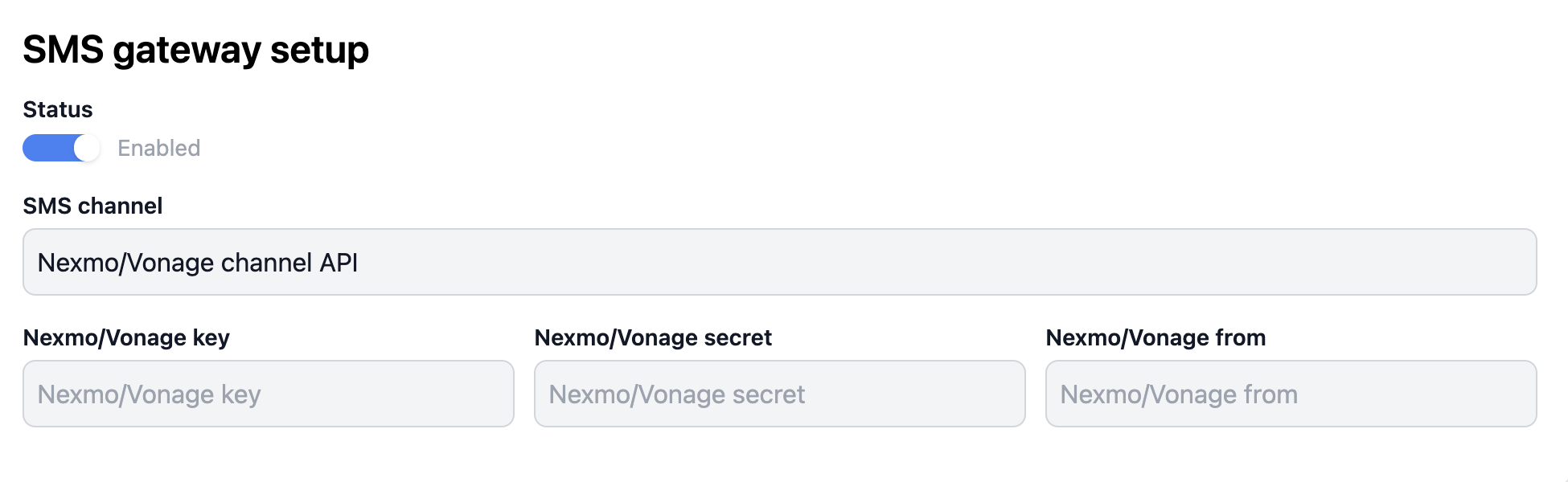Click the blue track of the Status switch
The width and height of the screenshot is (1568, 482).
[47, 148]
